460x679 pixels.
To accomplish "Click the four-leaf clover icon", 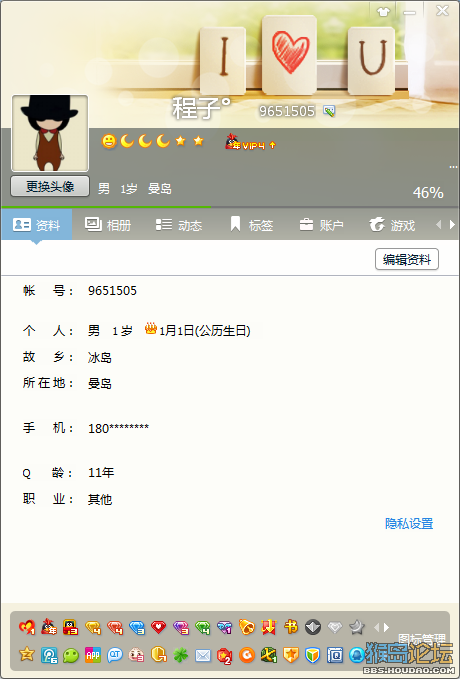I will pos(181,655).
